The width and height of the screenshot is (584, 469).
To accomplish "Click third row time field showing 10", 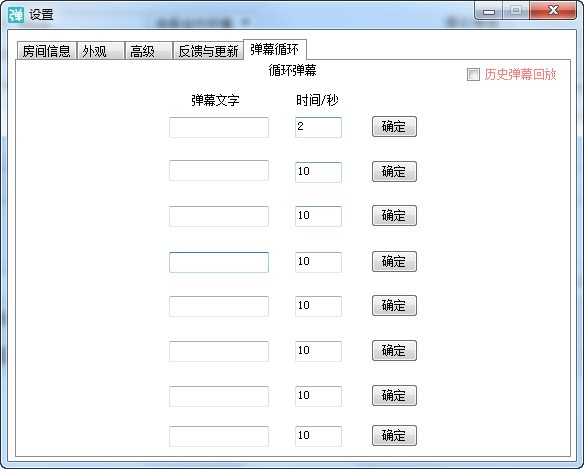I will click(x=318, y=216).
